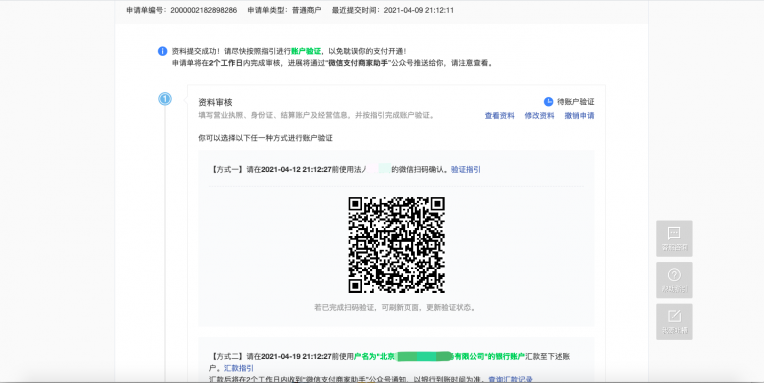Click the green 账户验证 text
This screenshot has width=764, height=383.
[x=306, y=51]
